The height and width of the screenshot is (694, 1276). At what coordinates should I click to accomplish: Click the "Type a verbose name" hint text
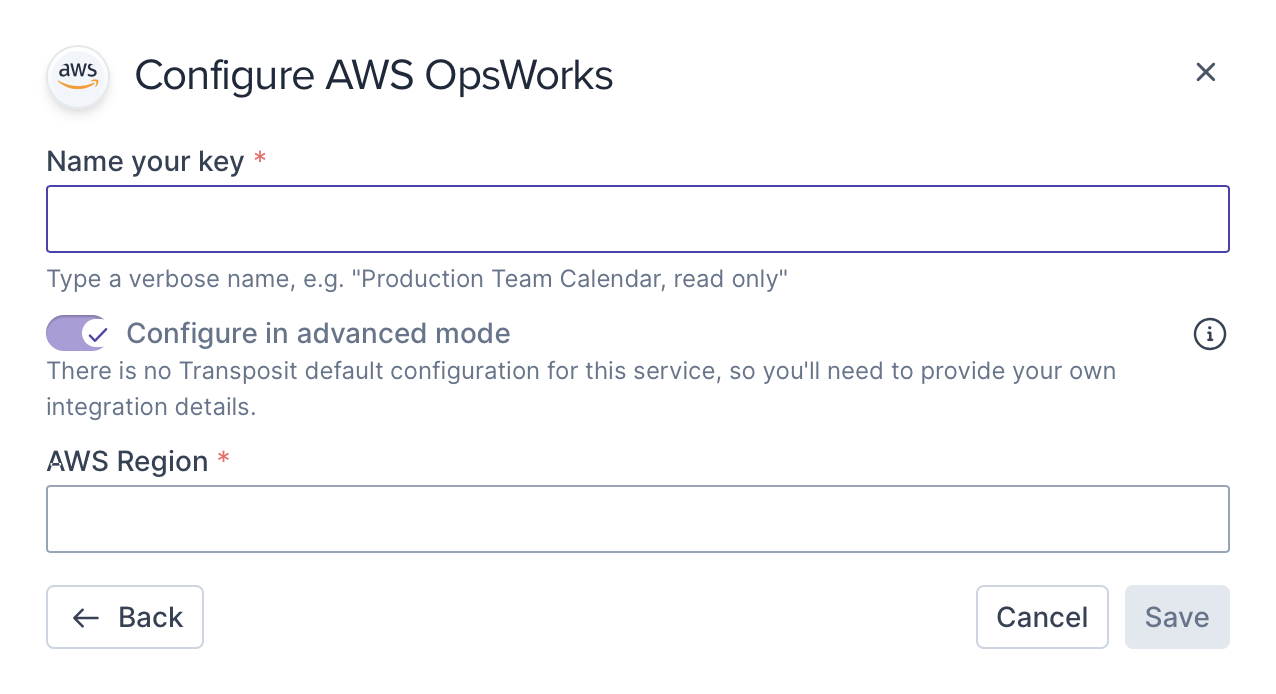pyautogui.click(x=417, y=279)
